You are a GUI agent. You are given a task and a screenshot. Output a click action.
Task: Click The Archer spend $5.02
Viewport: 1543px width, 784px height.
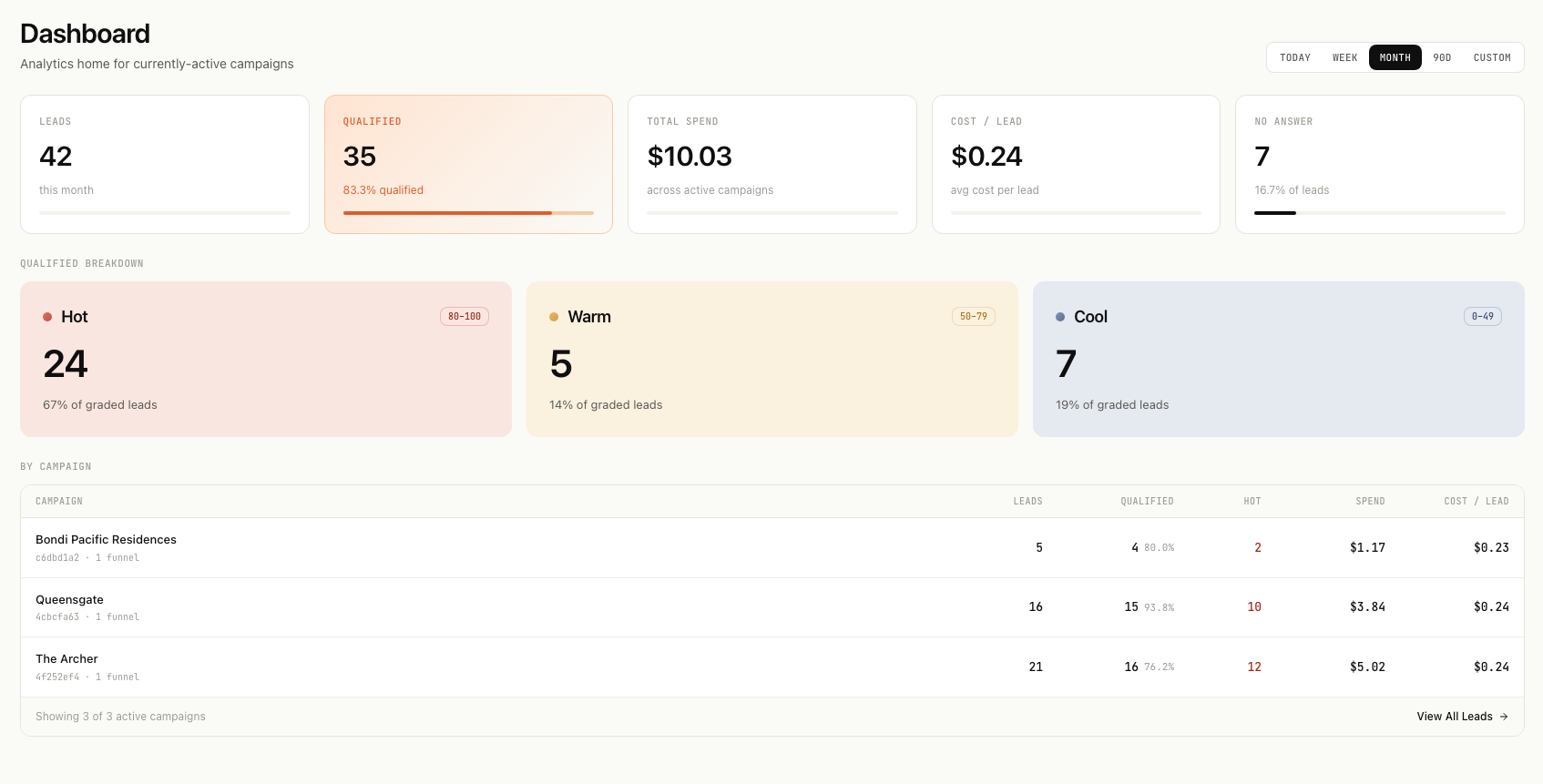click(x=1367, y=667)
